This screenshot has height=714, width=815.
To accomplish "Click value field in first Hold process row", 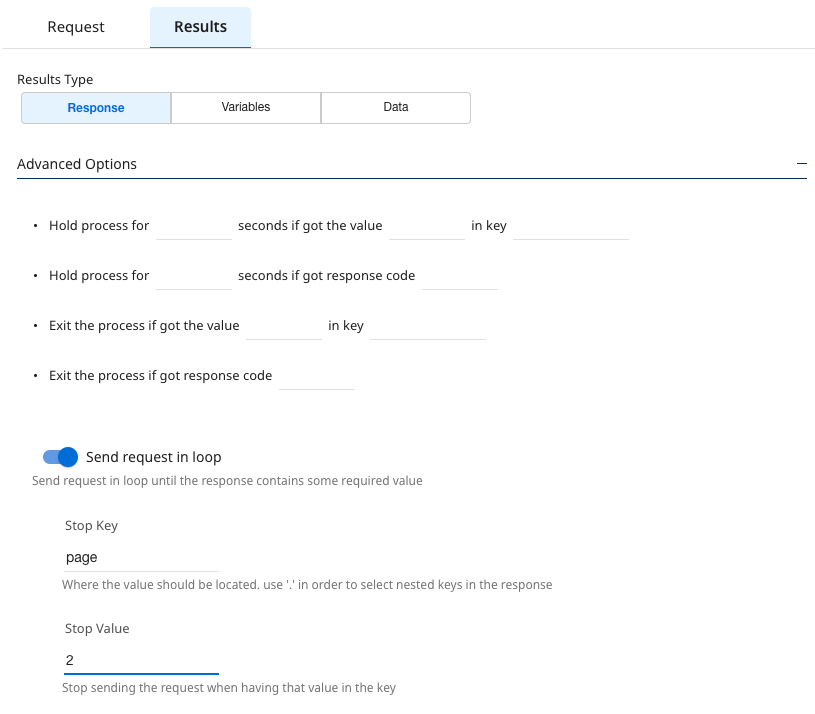I will 427,226.
